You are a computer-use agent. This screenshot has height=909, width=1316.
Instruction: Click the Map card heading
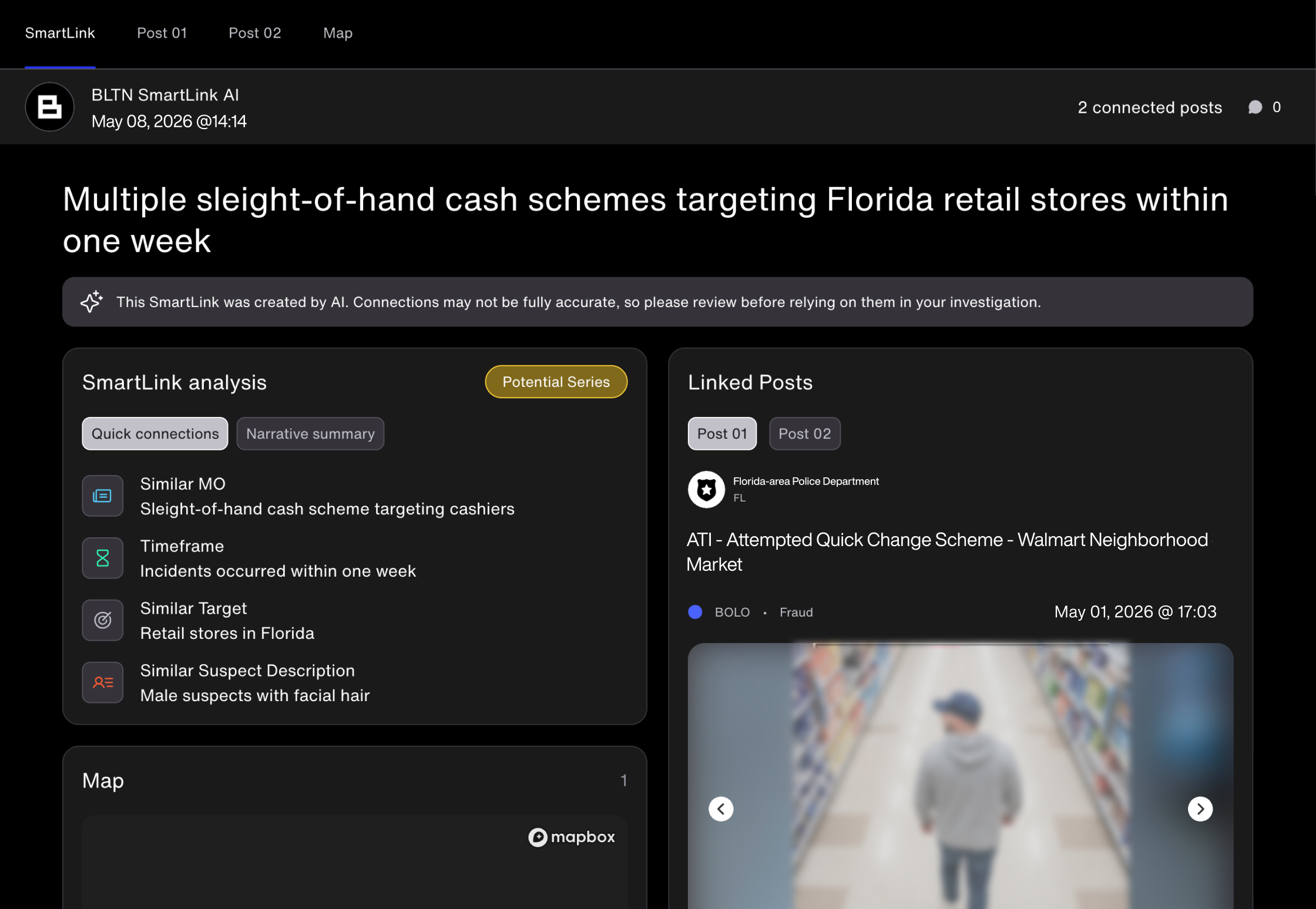(103, 781)
